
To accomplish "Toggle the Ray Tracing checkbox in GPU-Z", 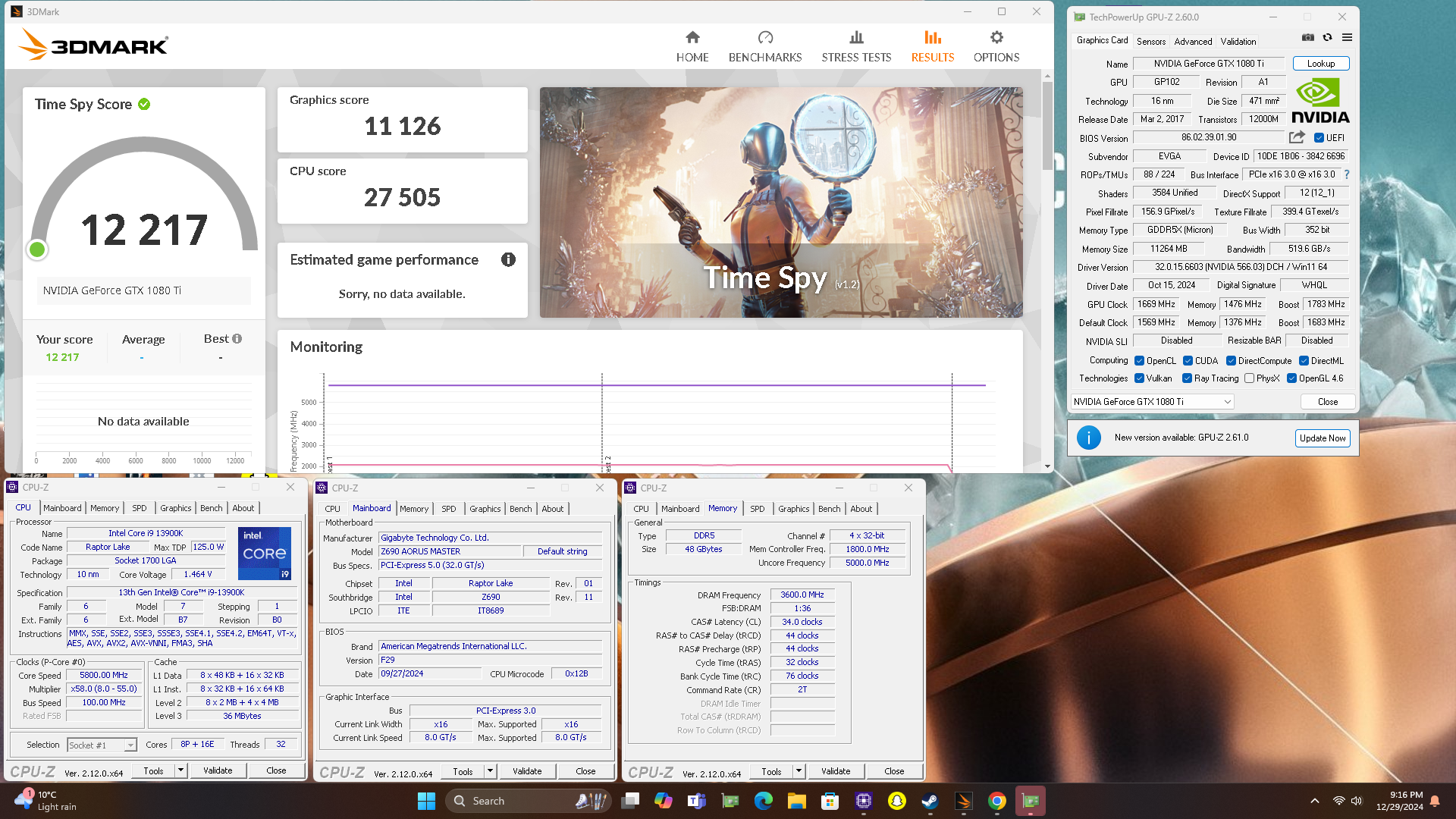I will 1187,378.
